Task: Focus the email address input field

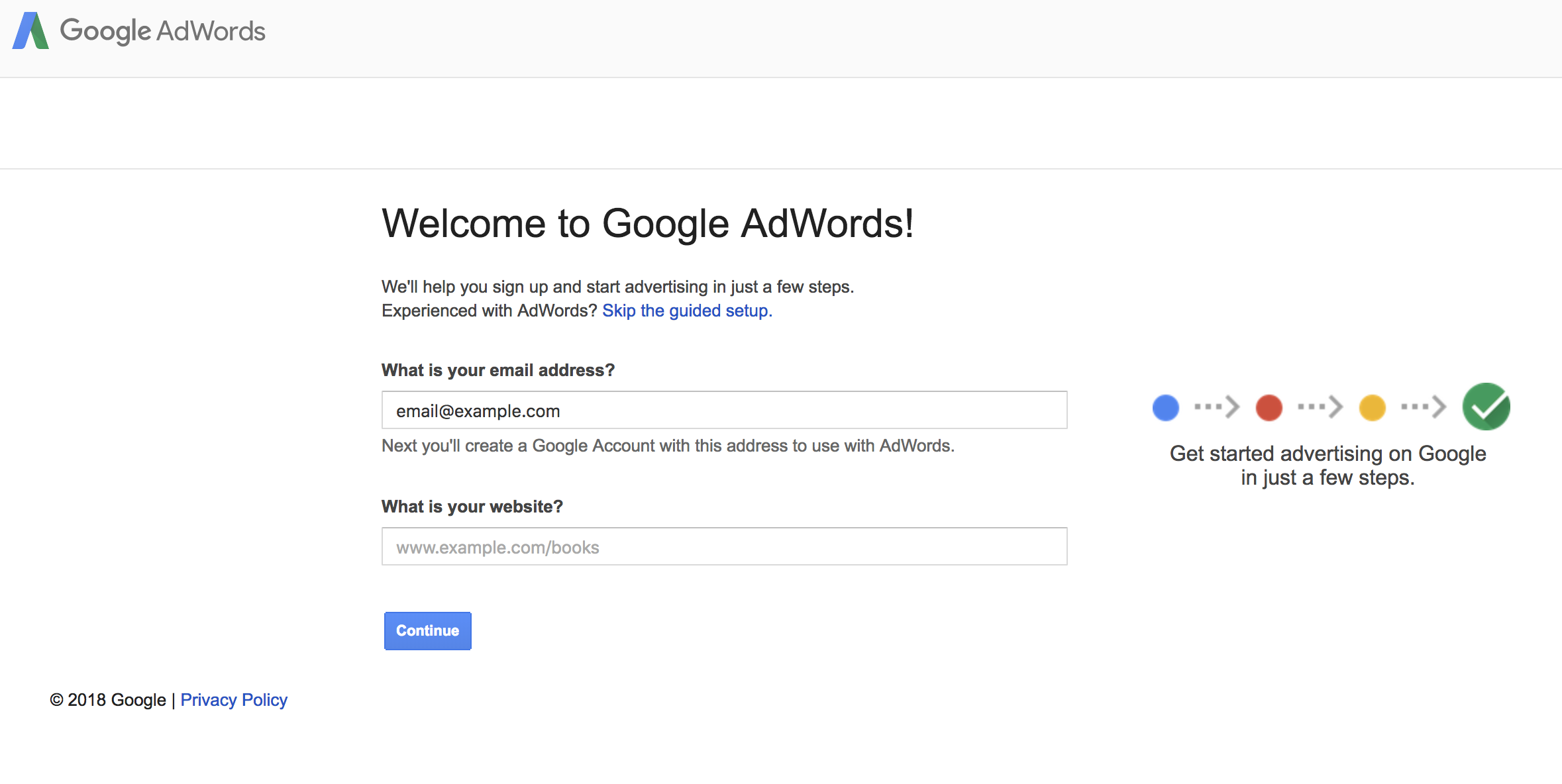Action: click(724, 411)
